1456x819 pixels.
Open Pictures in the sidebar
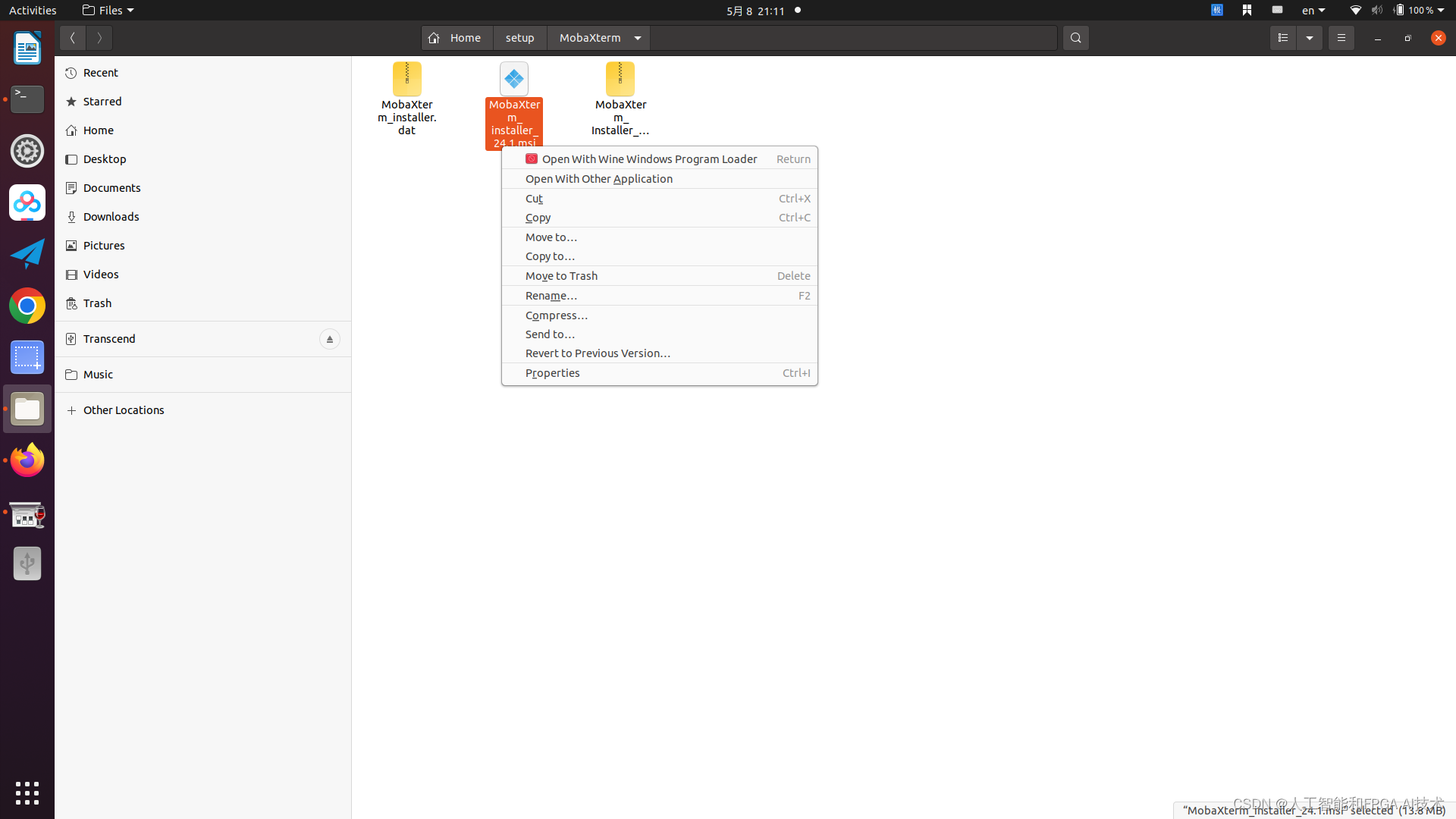click(x=203, y=246)
